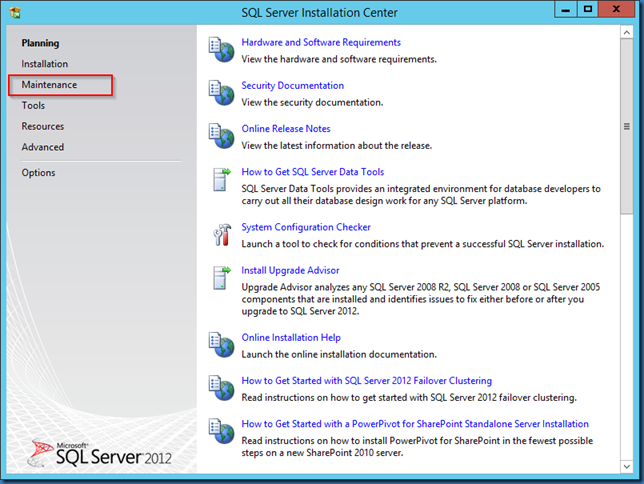The image size is (644, 484).
Task: Minimize the SQL Server Installation Center window
Action: pos(566,9)
